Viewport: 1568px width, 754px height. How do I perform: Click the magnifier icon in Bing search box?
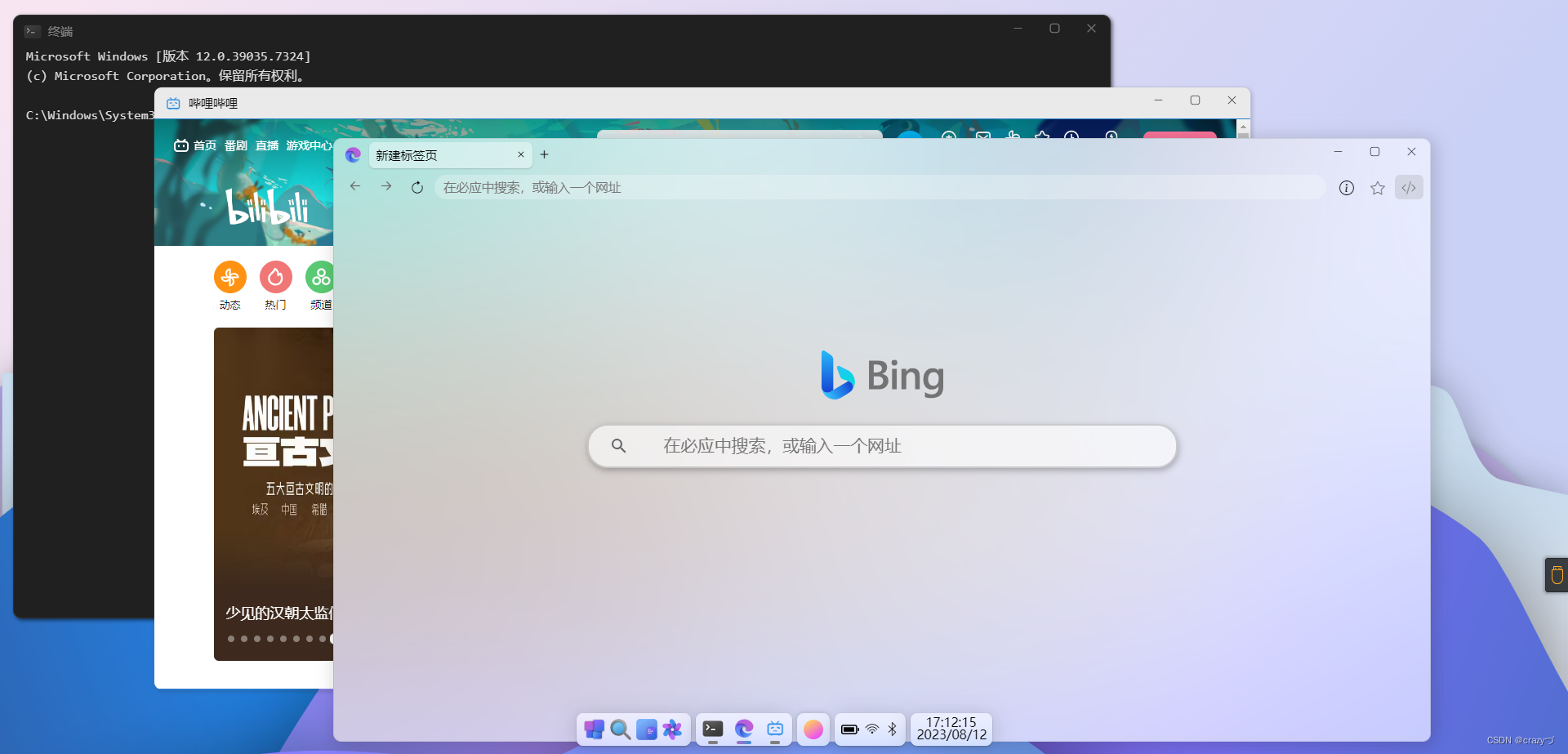pyautogui.click(x=619, y=446)
